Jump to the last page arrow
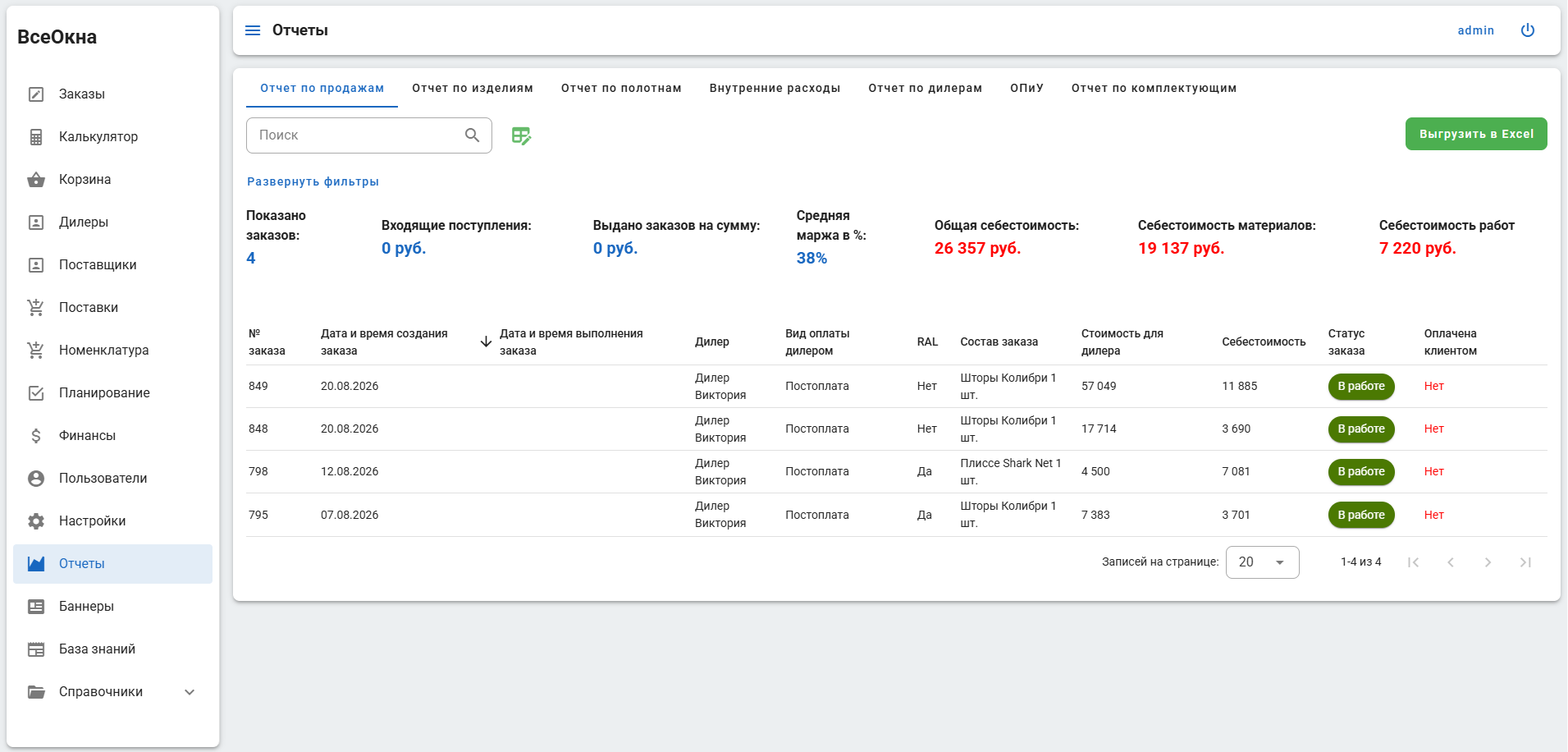Viewport: 1568px width, 752px height. [1525, 562]
